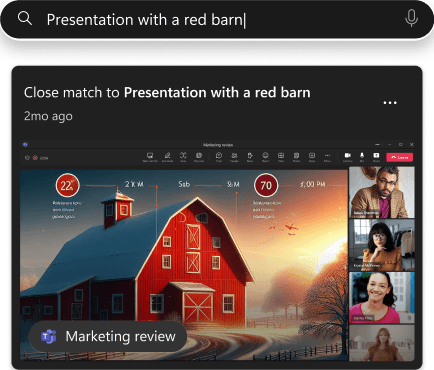Click the React emoji icon in the Teams toolbar
This screenshot has width=434, height=370.
pyautogui.click(x=265, y=157)
